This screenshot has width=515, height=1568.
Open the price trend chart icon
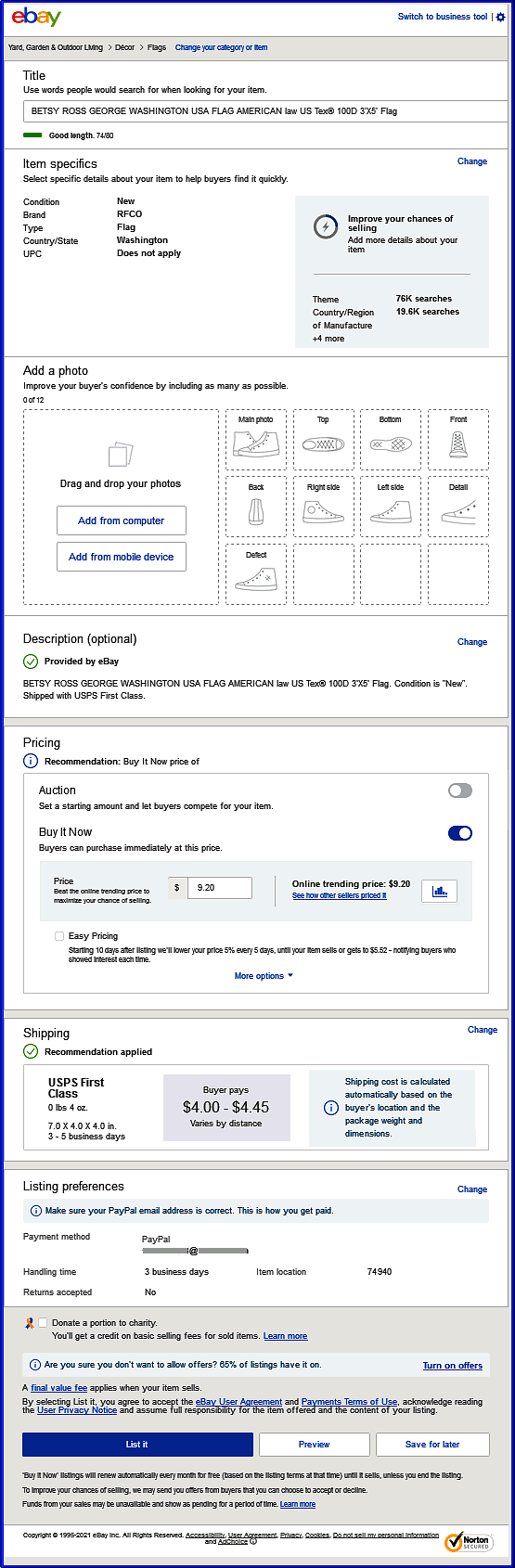point(440,890)
